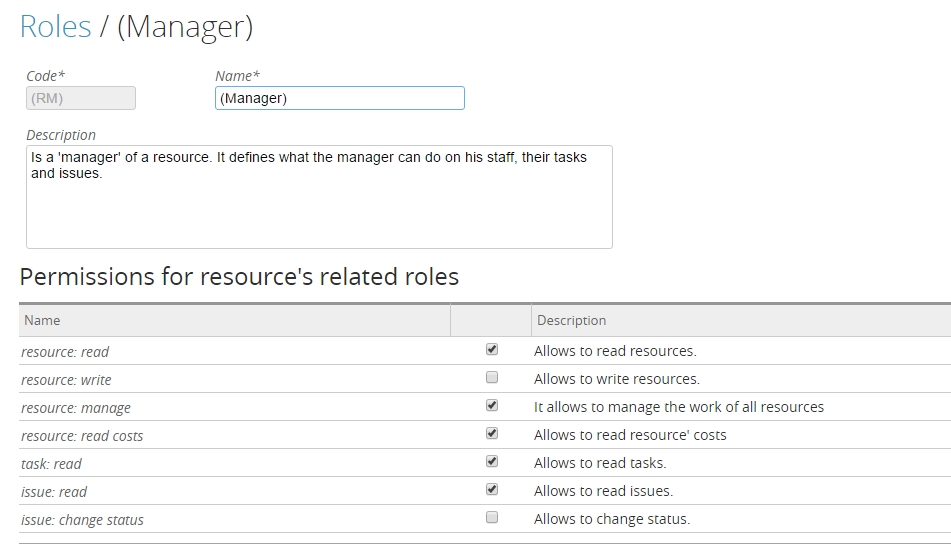Disable the resource: read costs checkbox

pyautogui.click(x=491, y=434)
